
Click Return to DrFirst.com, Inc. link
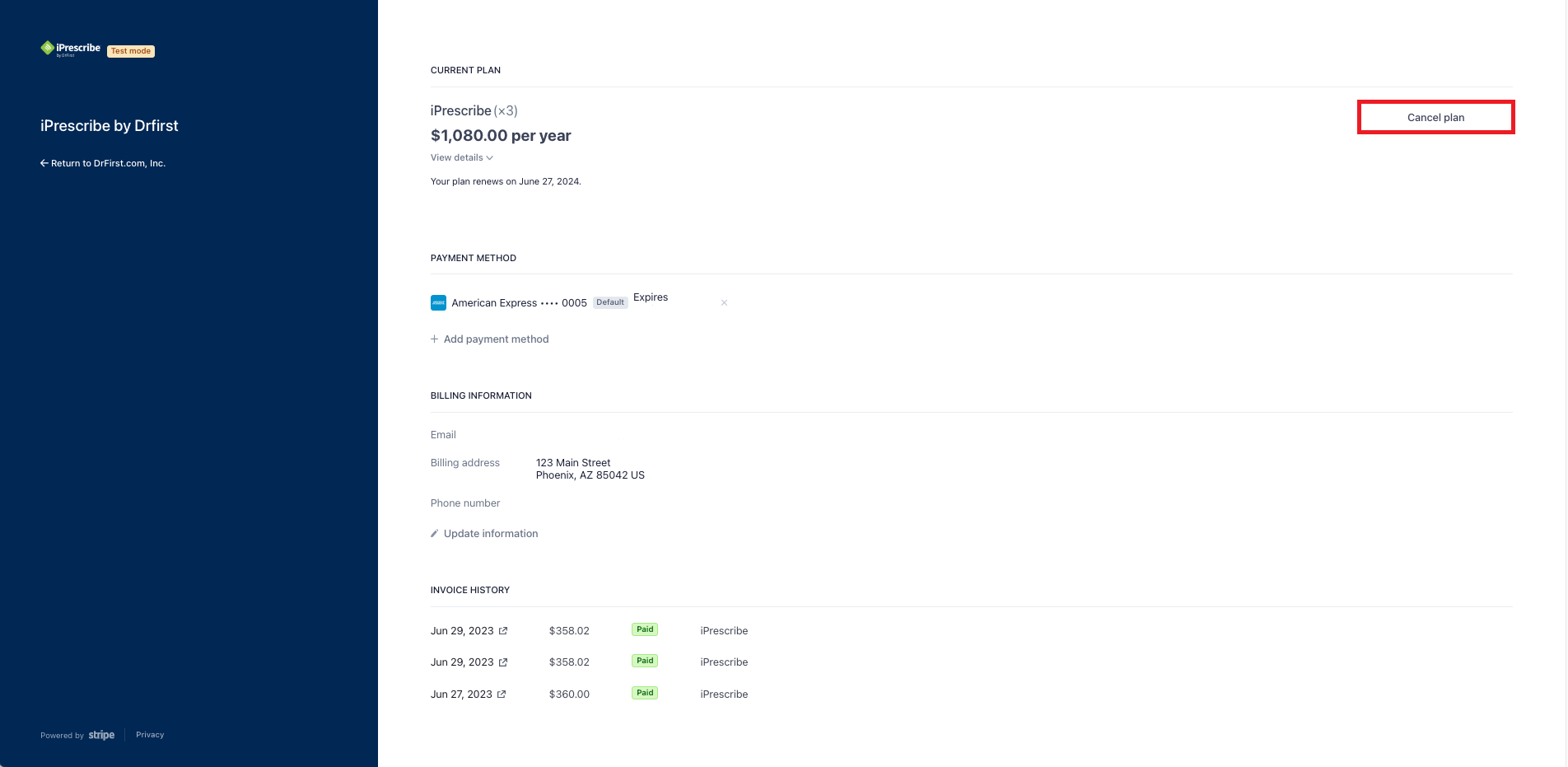pos(108,163)
